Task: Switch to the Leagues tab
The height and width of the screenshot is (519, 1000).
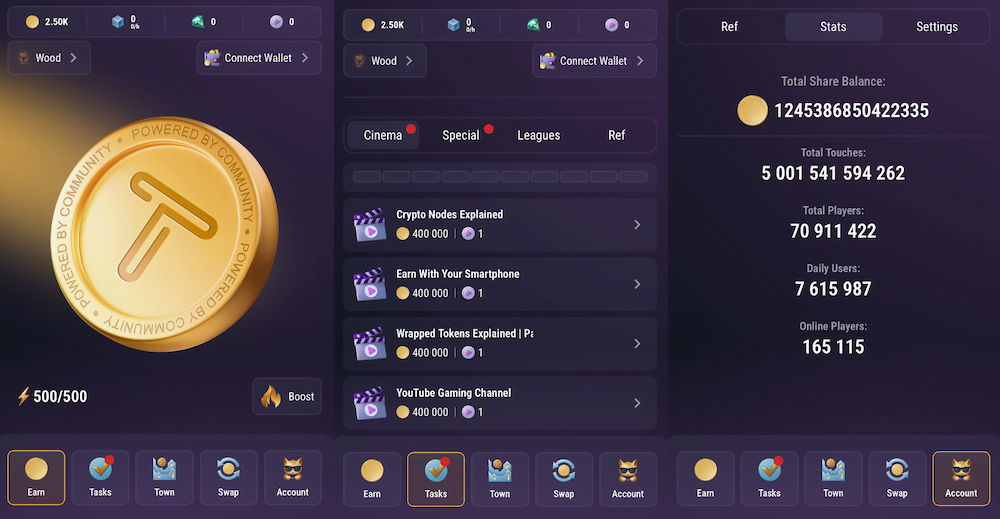Action: 538,135
